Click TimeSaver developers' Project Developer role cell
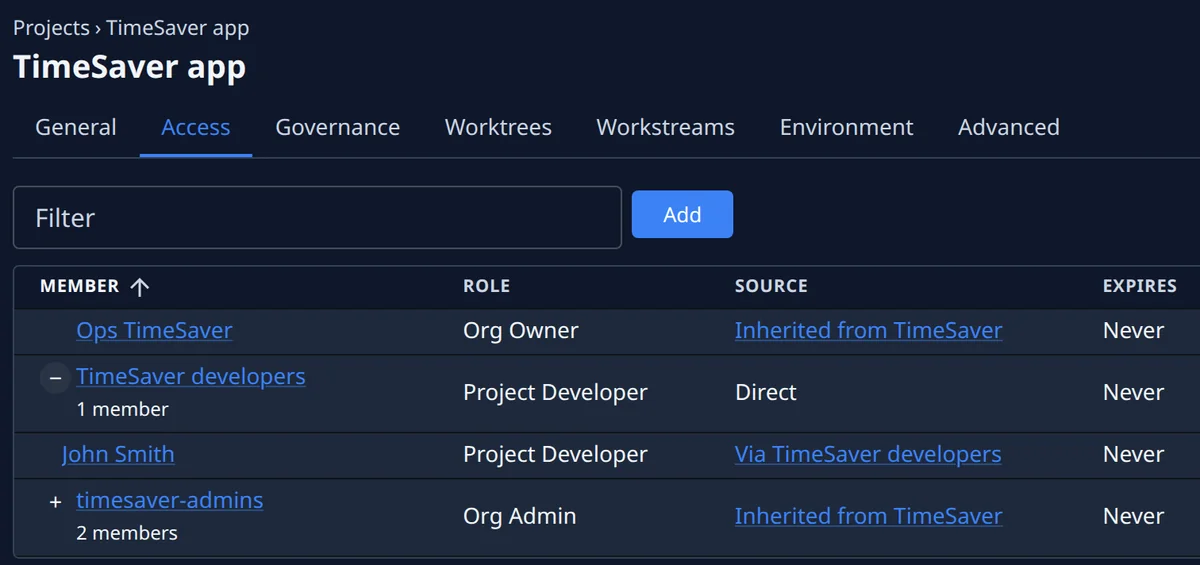The height and width of the screenshot is (565, 1200). coord(555,392)
